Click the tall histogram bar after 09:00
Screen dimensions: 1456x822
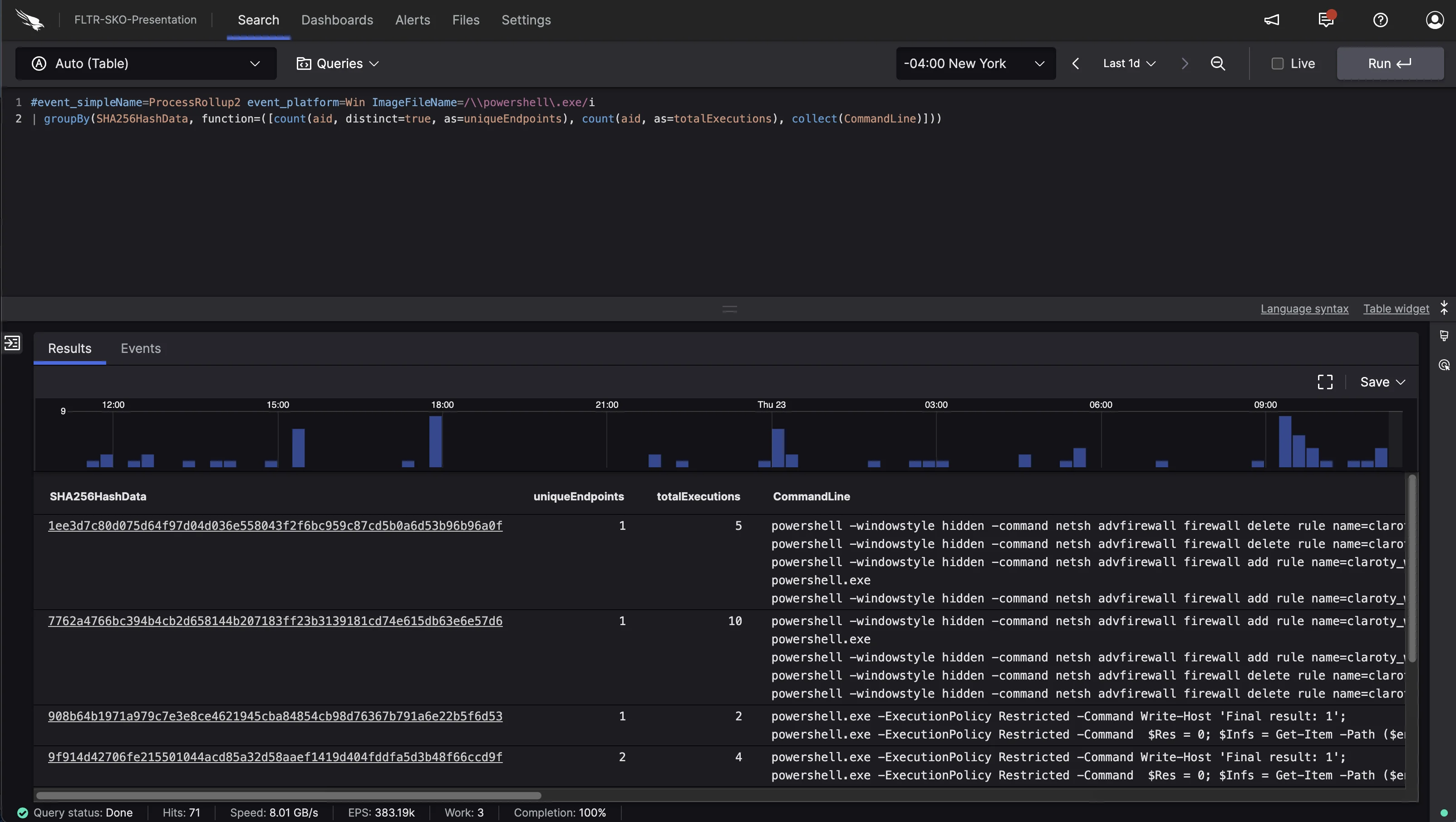coord(1285,441)
